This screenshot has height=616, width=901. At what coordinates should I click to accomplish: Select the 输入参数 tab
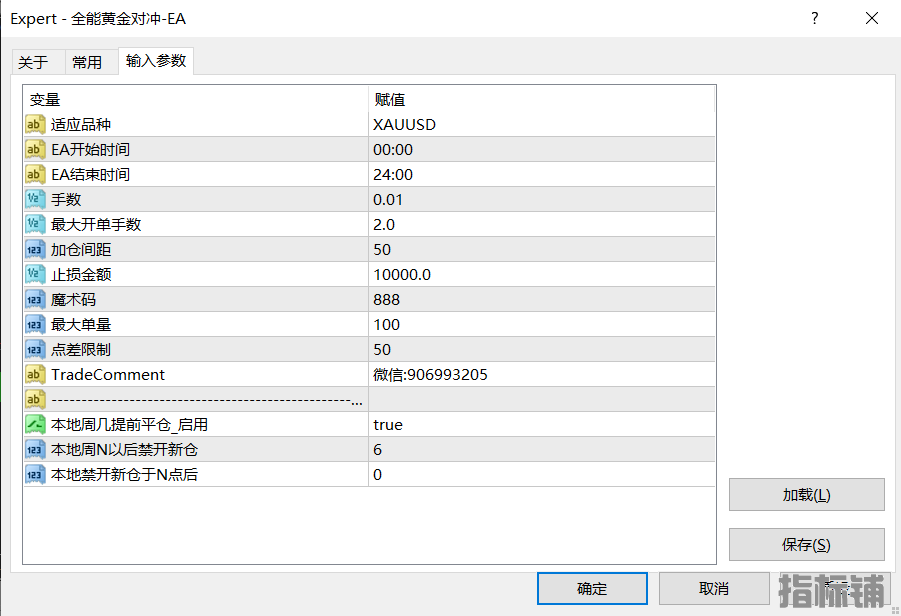click(155, 61)
